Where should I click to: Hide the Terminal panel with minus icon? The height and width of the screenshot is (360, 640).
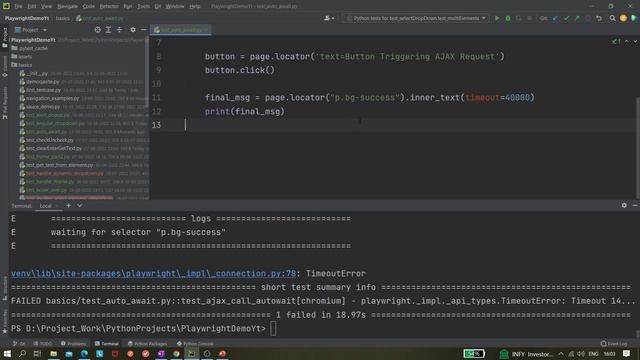click(x=635, y=205)
